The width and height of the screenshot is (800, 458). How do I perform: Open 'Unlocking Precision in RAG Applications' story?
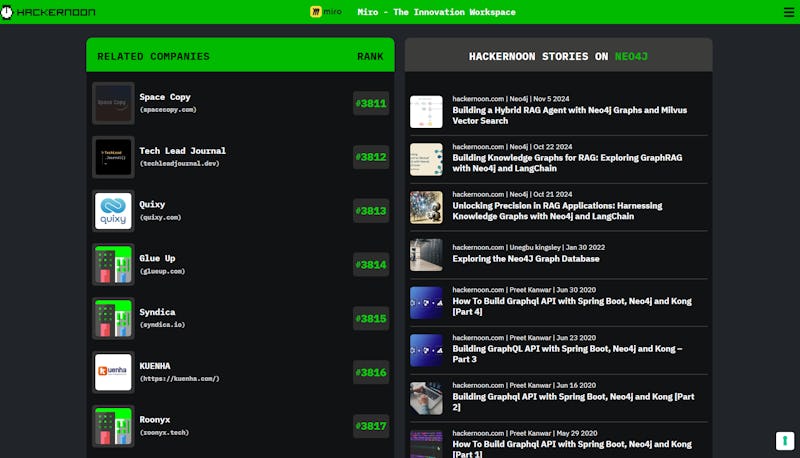click(x=557, y=210)
